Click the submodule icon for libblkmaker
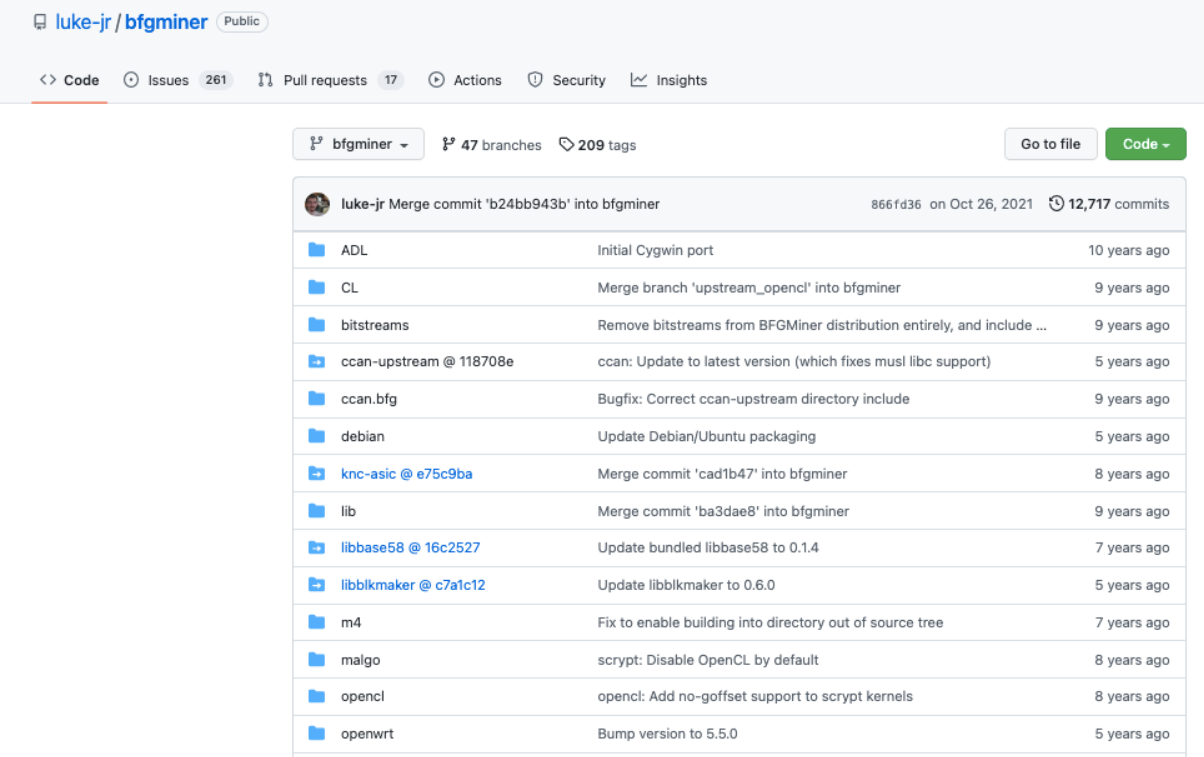1204x757 pixels. tap(317, 585)
